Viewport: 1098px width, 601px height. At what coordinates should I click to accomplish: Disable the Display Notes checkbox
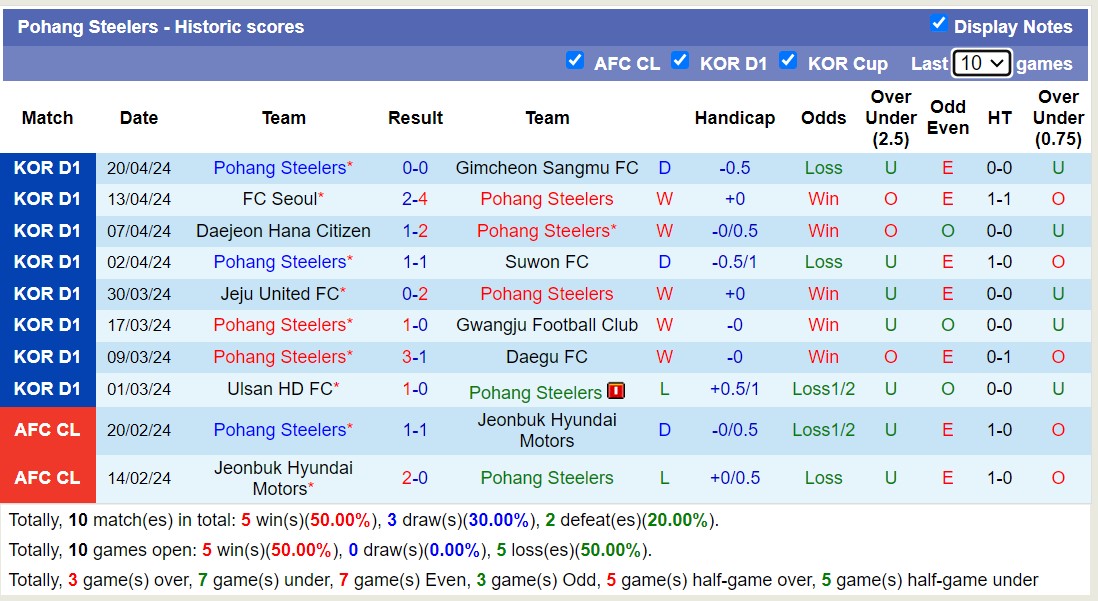pos(938,26)
